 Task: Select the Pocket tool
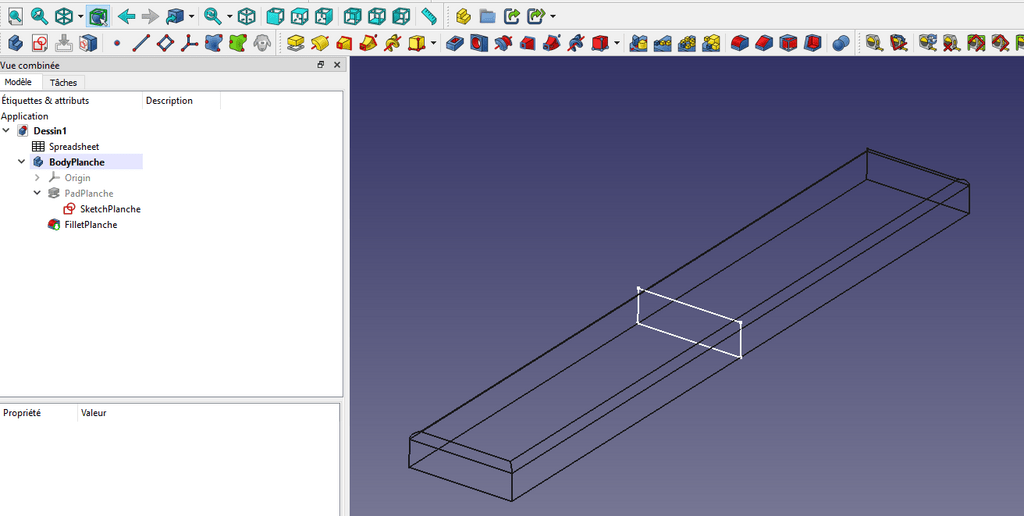[x=455, y=43]
